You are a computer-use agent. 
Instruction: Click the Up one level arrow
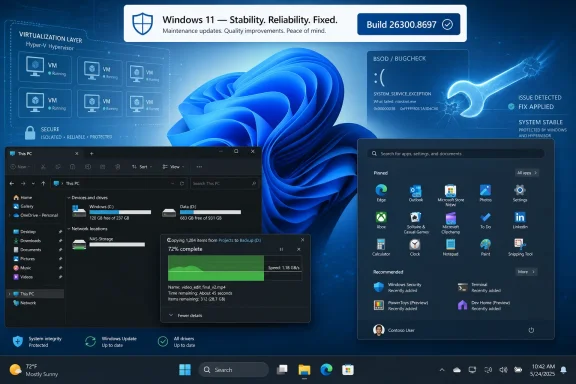(x=43, y=183)
